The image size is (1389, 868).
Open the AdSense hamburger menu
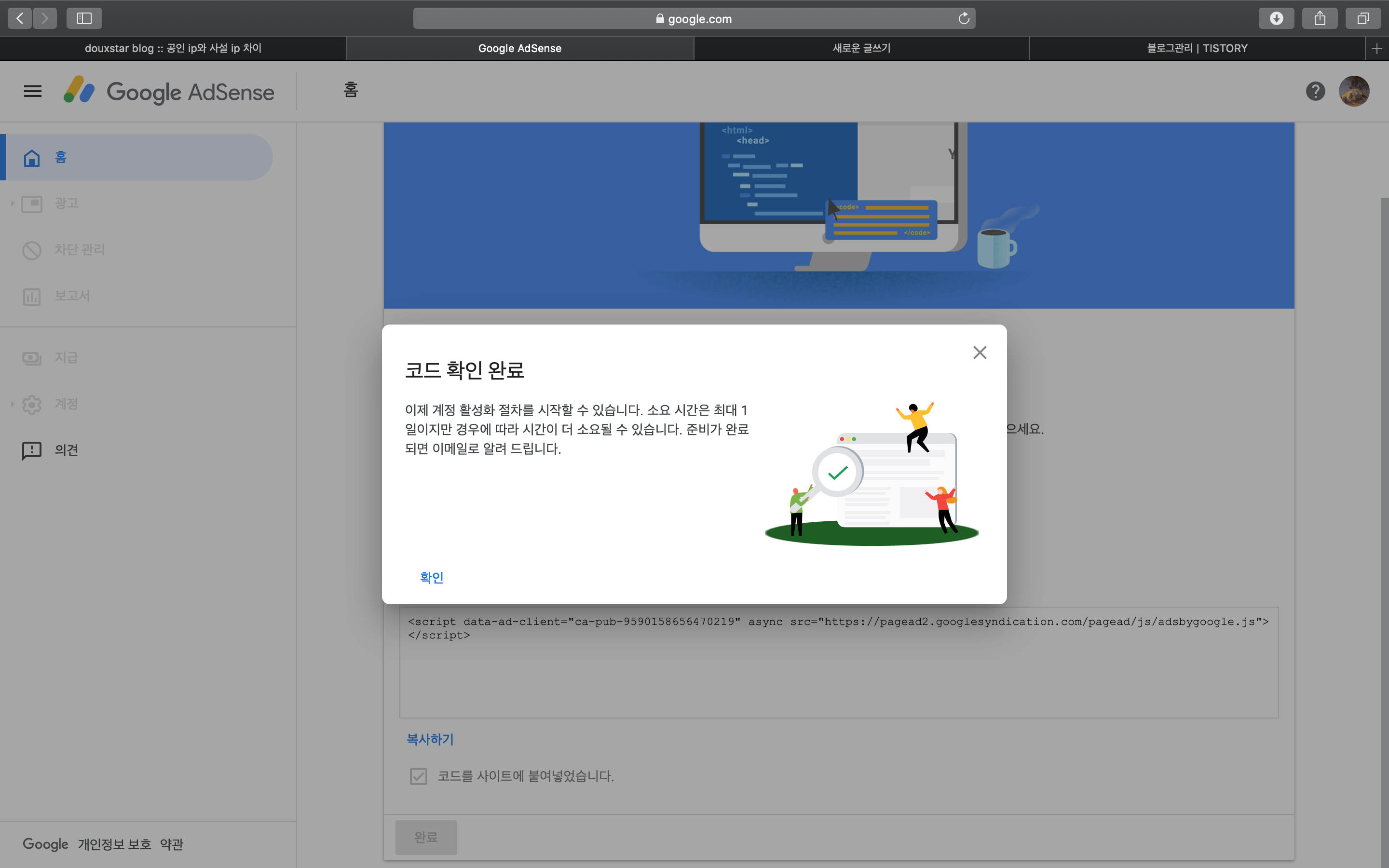click(33, 91)
